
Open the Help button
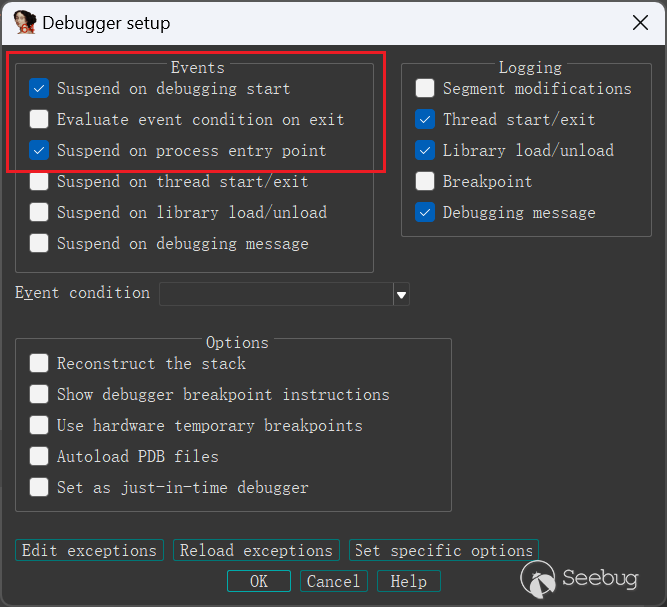tap(409, 581)
